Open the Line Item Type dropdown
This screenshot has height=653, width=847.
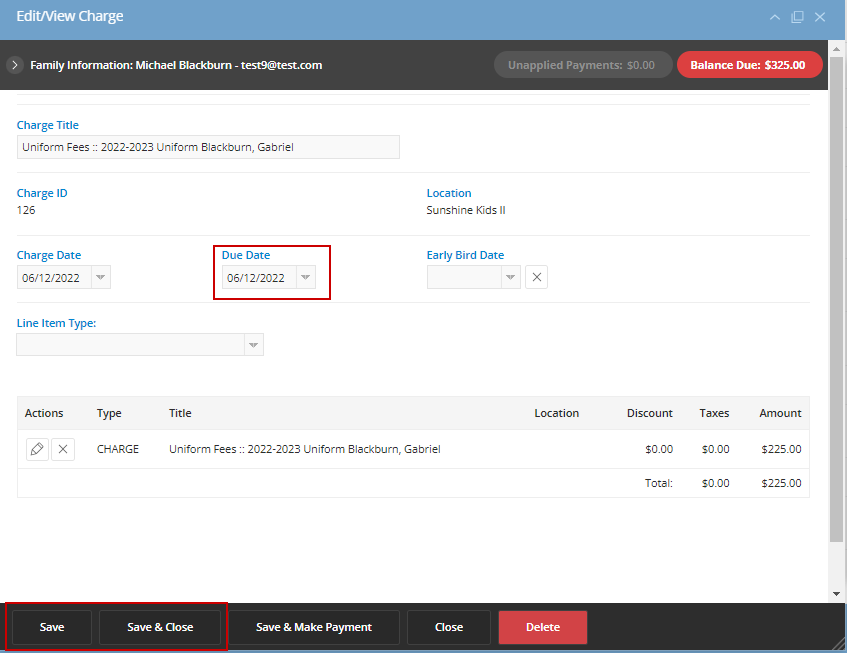[x=253, y=345]
